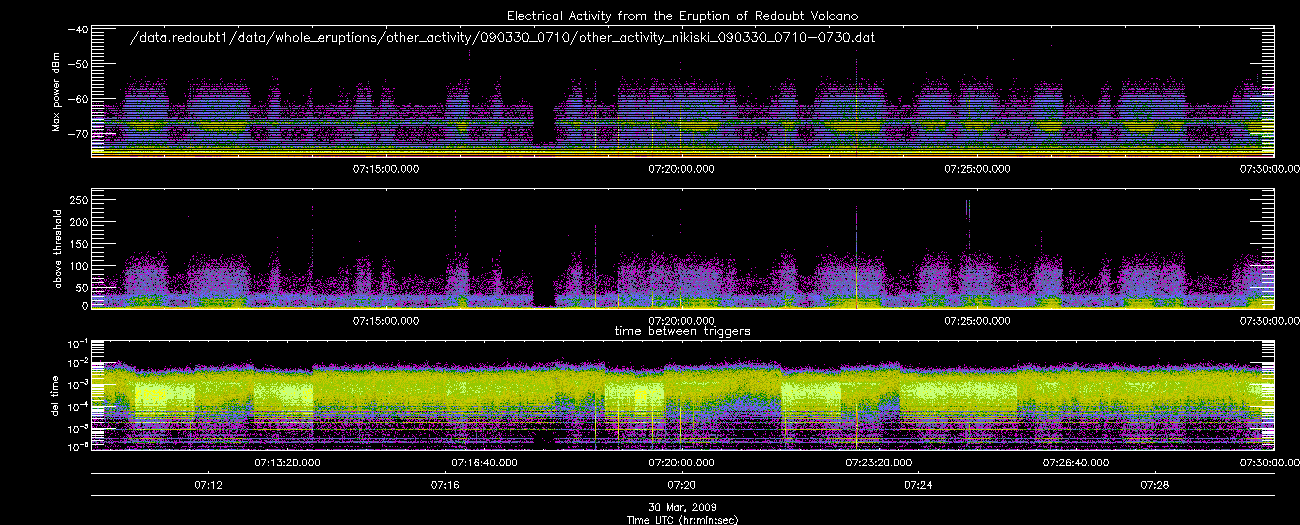Click 07:23:20.000 under the del time plot
This screenshot has height=525, width=1300.
coord(878,463)
